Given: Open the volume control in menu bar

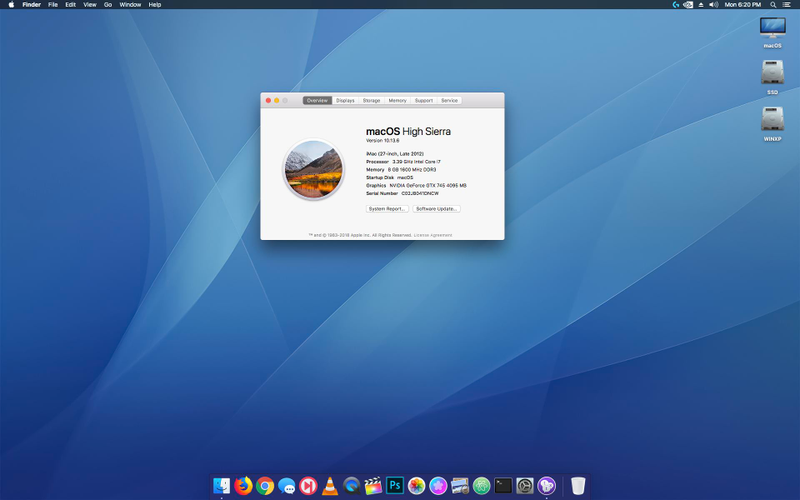Looking at the screenshot, I should pyautogui.click(x=714, y=5).
